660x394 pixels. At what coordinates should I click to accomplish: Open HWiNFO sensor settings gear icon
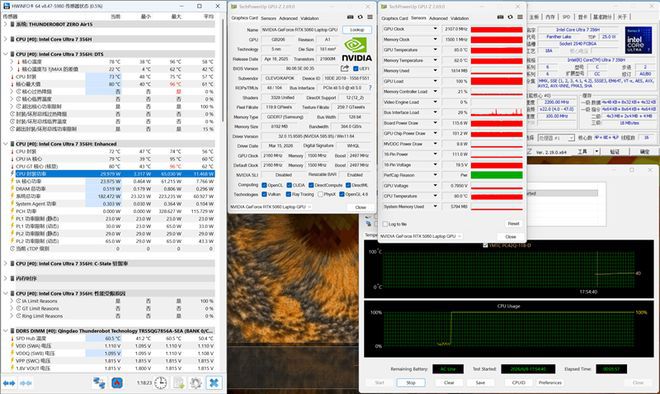coord(196,383)
